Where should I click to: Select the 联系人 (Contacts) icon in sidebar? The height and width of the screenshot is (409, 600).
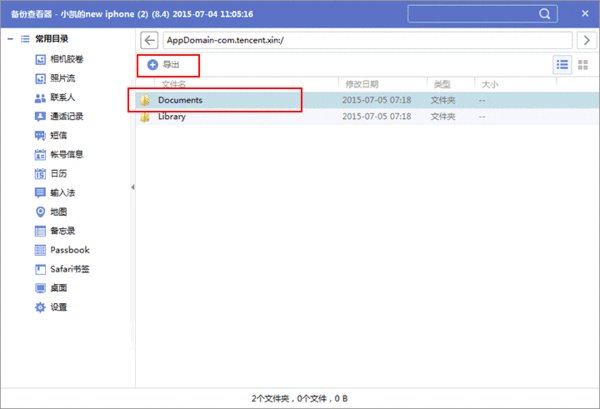tap(40, 97)
